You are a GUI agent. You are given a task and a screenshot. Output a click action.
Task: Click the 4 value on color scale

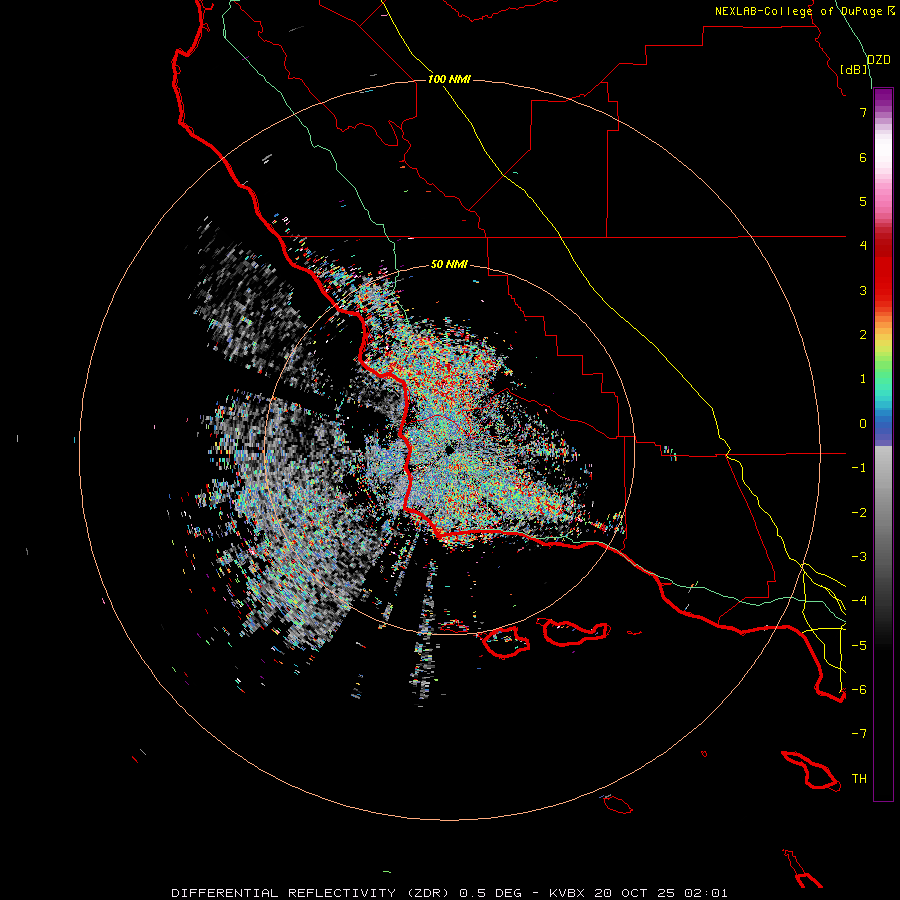863,246
